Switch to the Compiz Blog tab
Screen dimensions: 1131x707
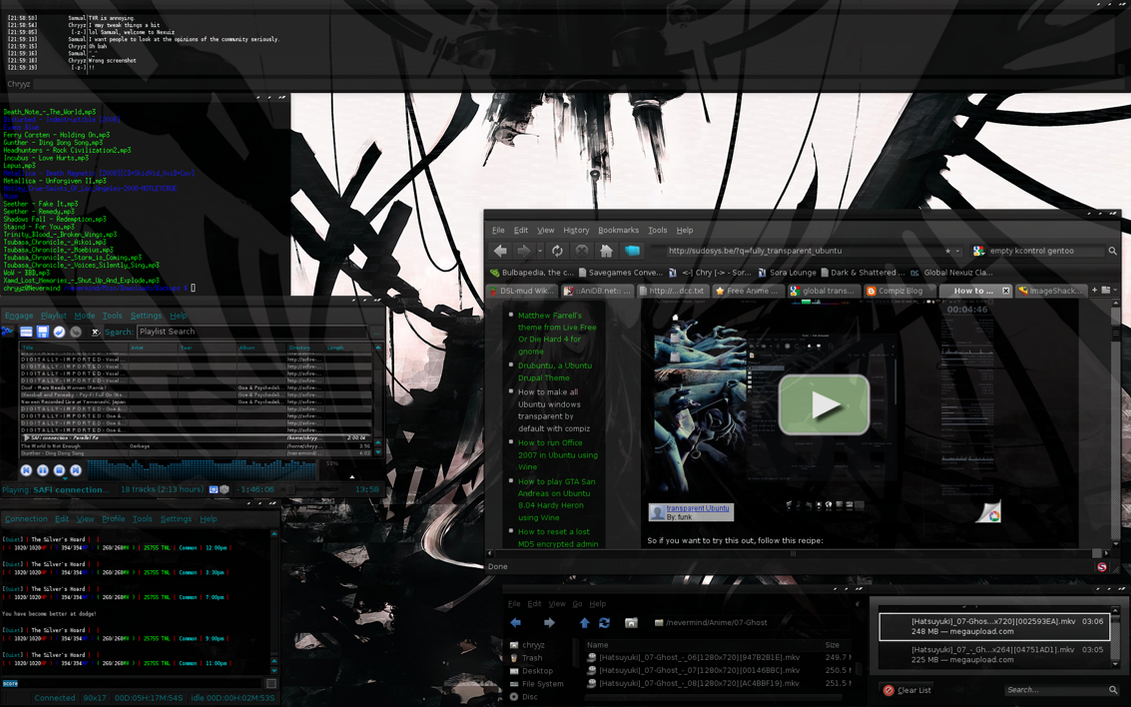point(899,291)
